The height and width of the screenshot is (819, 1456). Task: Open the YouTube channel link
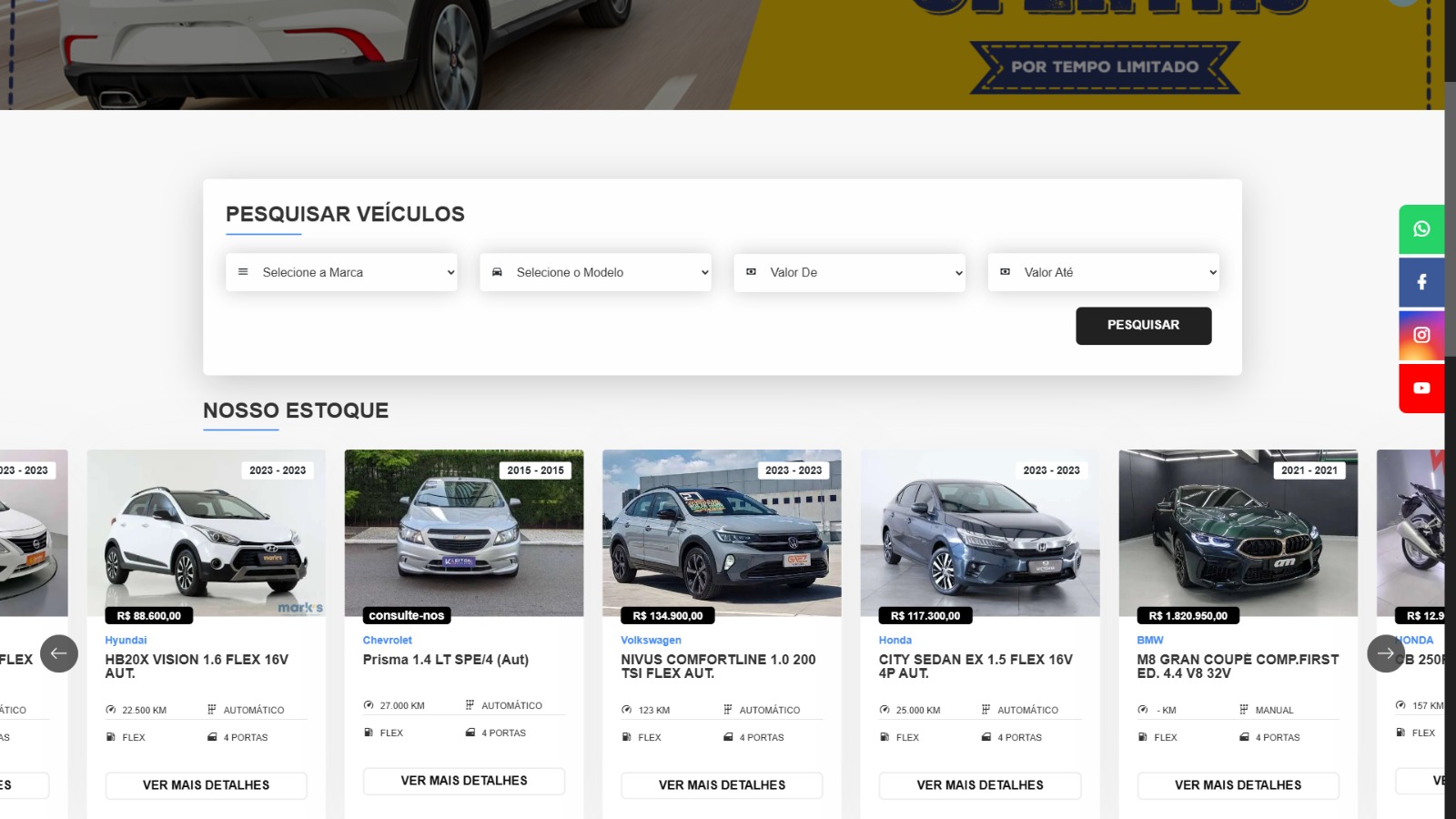(1421, 388)
